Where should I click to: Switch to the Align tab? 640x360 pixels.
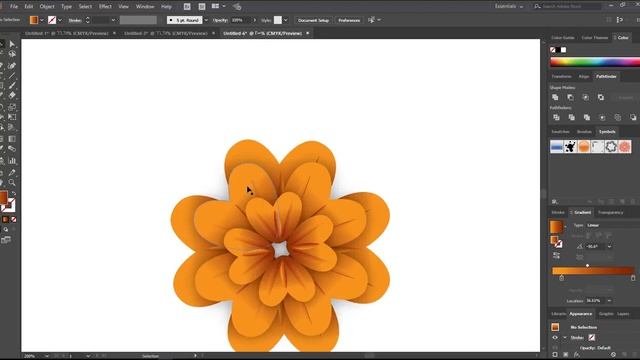point(584,77)
